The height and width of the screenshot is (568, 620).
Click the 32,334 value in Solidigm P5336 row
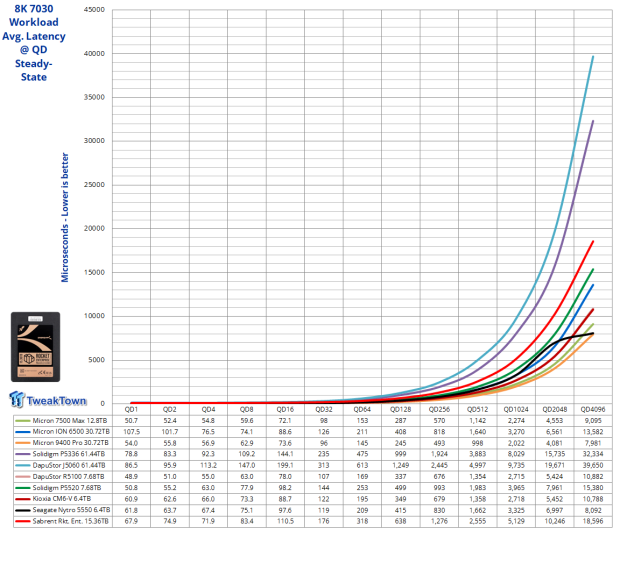593,454
